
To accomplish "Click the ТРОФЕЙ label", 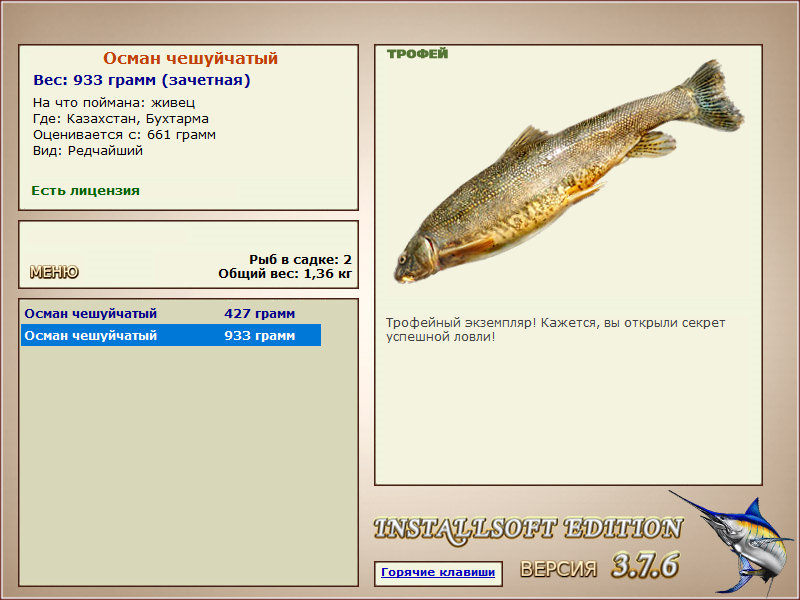I will [417, 54].
